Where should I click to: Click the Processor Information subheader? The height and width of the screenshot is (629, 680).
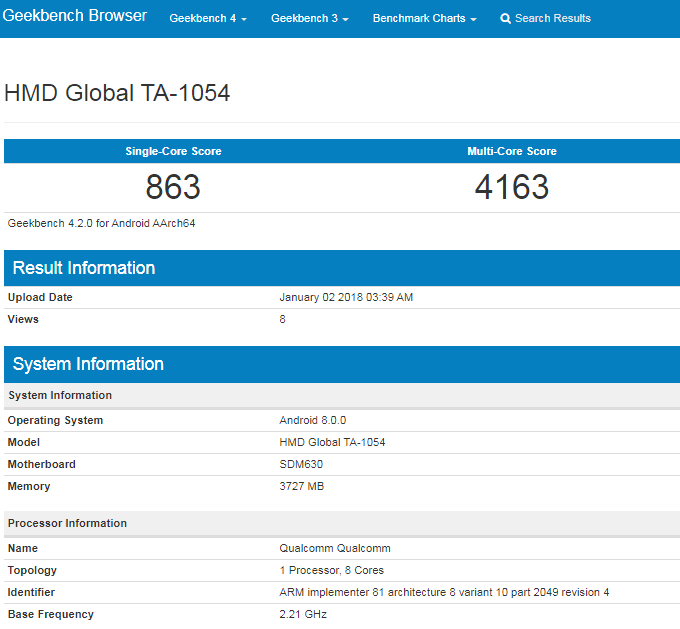click(x=342, y=523)
